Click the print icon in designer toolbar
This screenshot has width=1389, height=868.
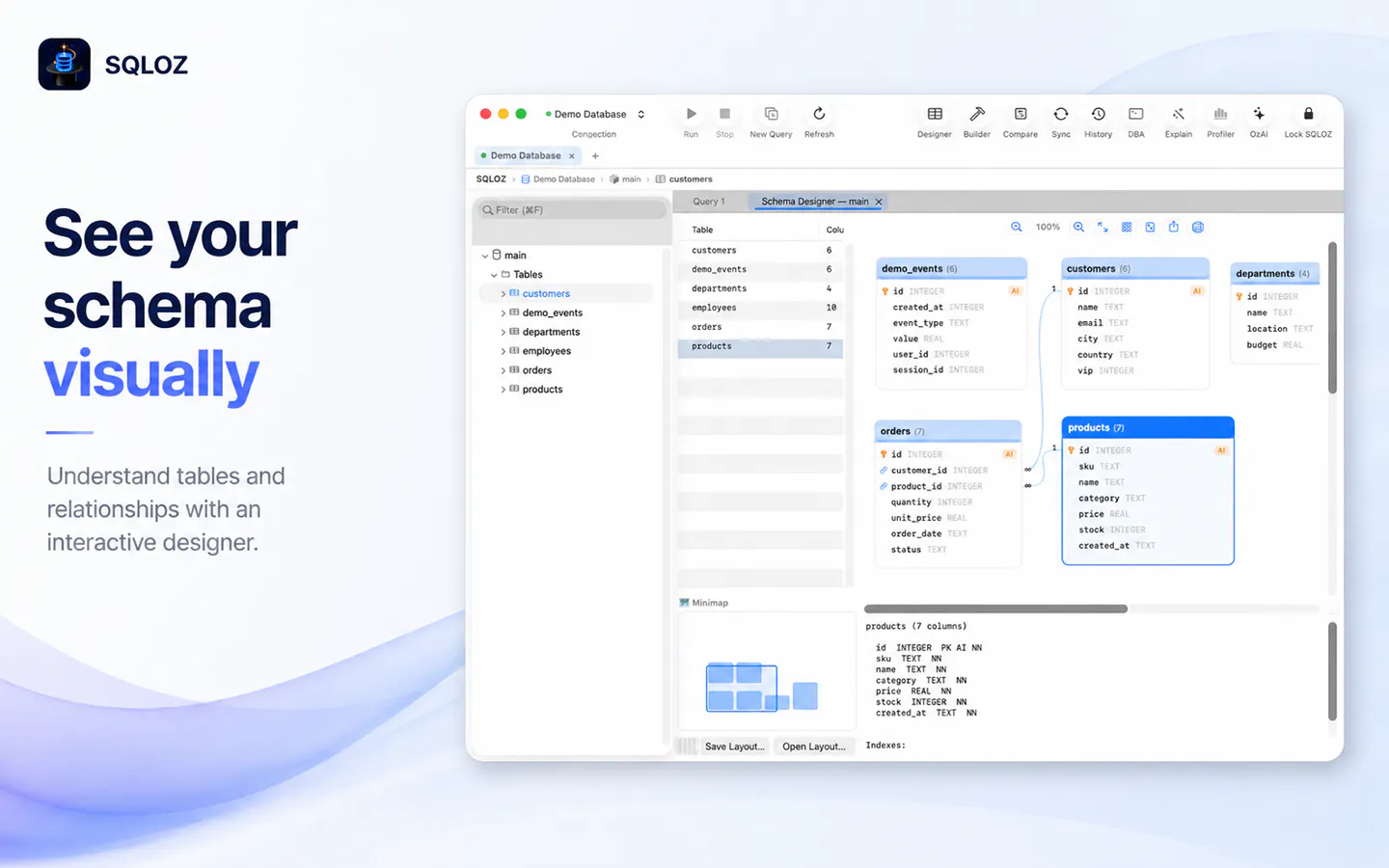tap(1198, 228)
